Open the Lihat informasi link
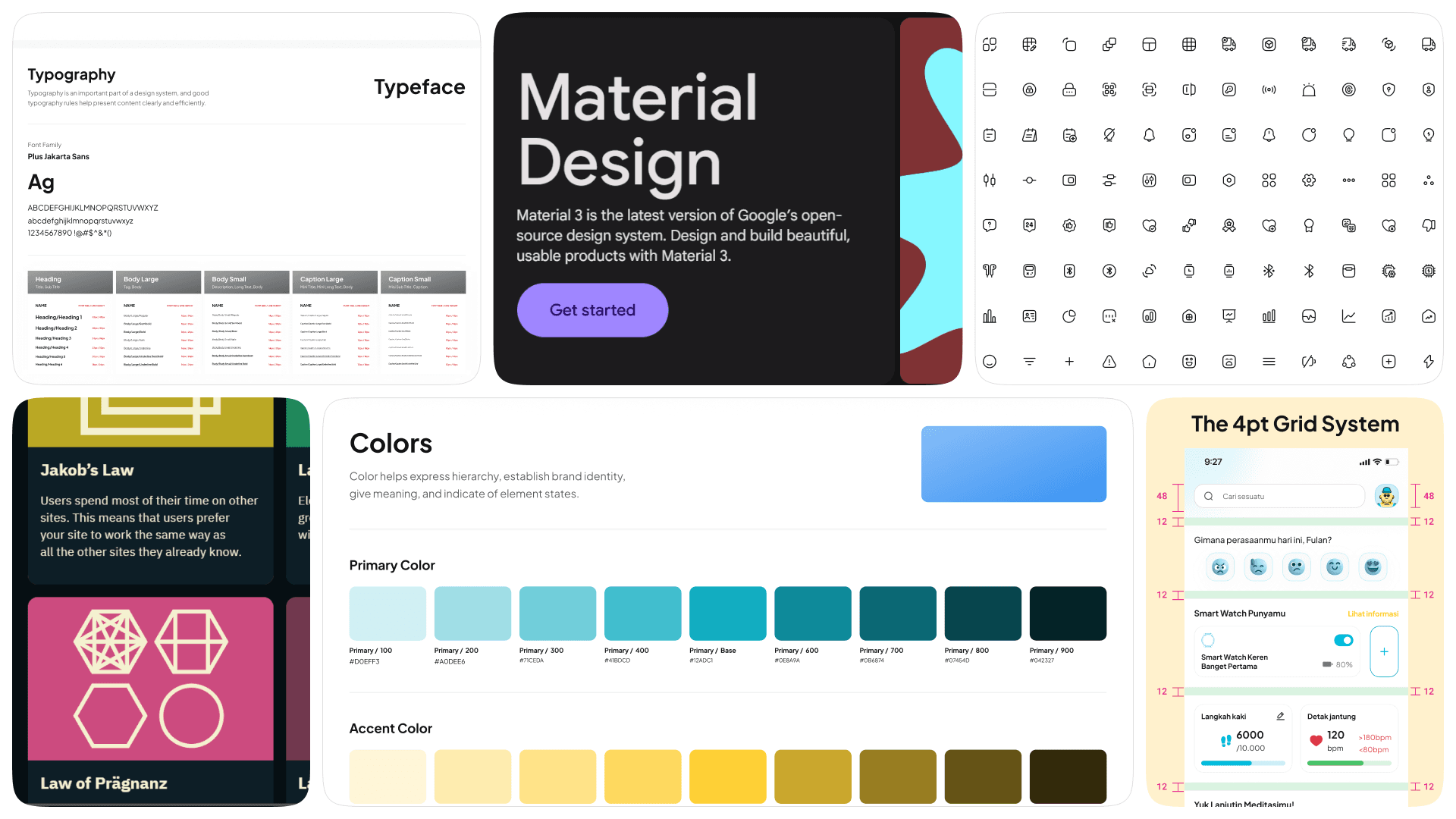The image size is (1456, 819). pyautogui.click(x=1373, y=613)
